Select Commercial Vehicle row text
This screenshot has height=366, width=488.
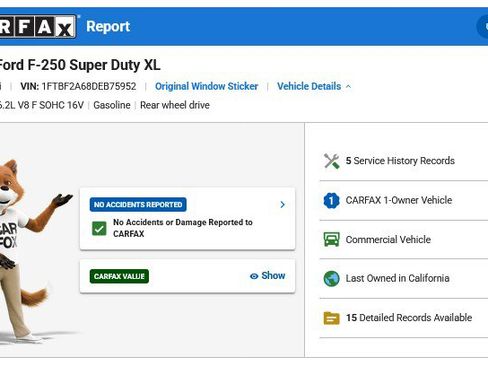(388, 239)
